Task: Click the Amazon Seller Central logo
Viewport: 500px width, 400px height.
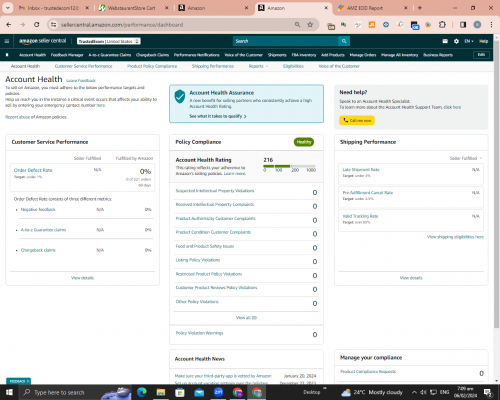Action: (x=42, y=41)
